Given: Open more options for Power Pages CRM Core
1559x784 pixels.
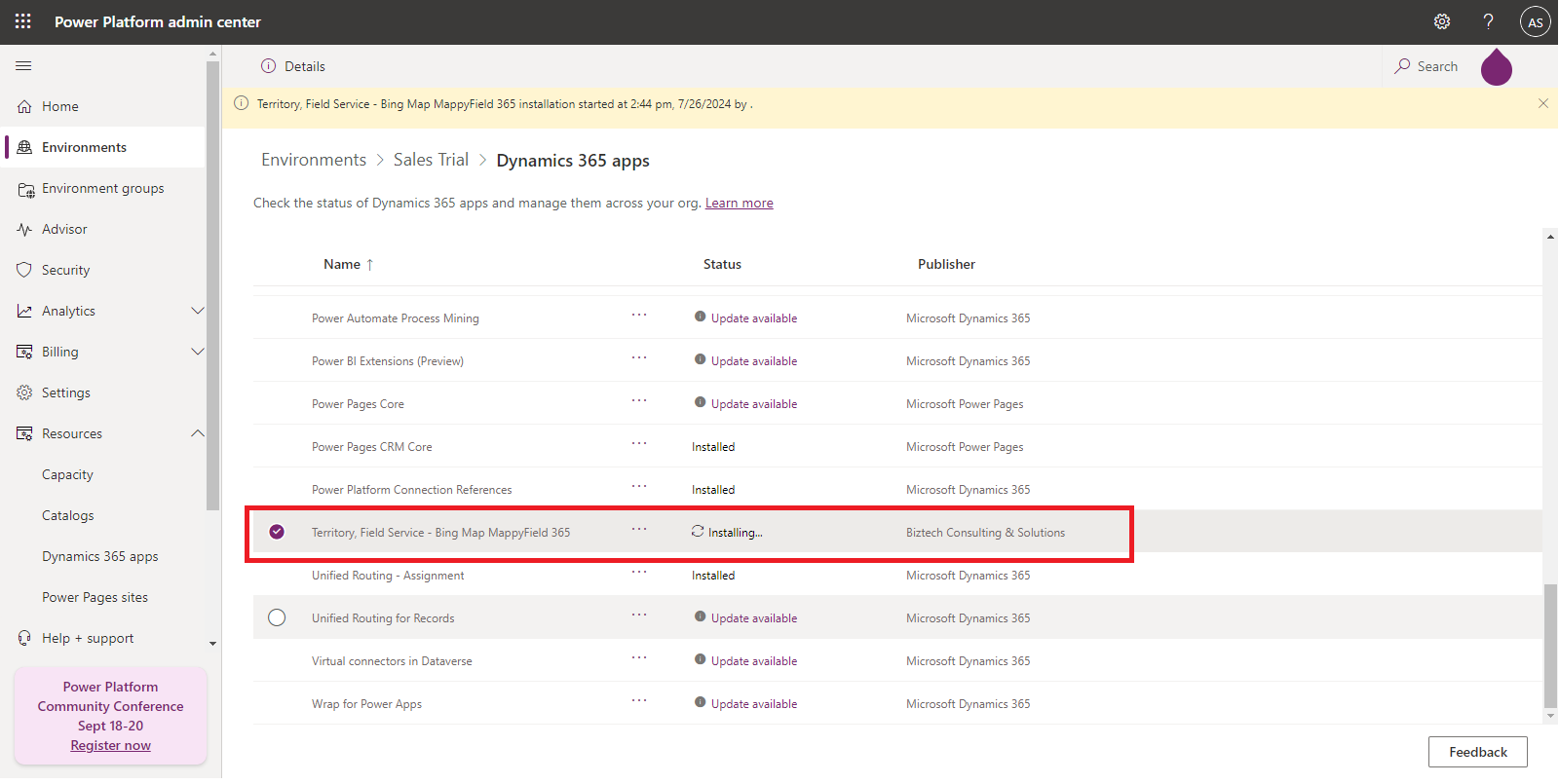Looking at the screenshot, I should (639, 444).
